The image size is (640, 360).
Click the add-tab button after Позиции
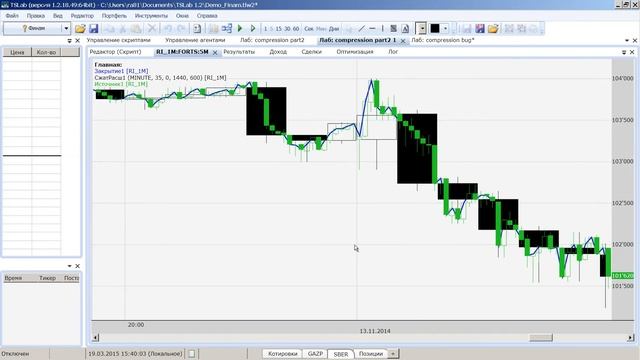[393, 354]
